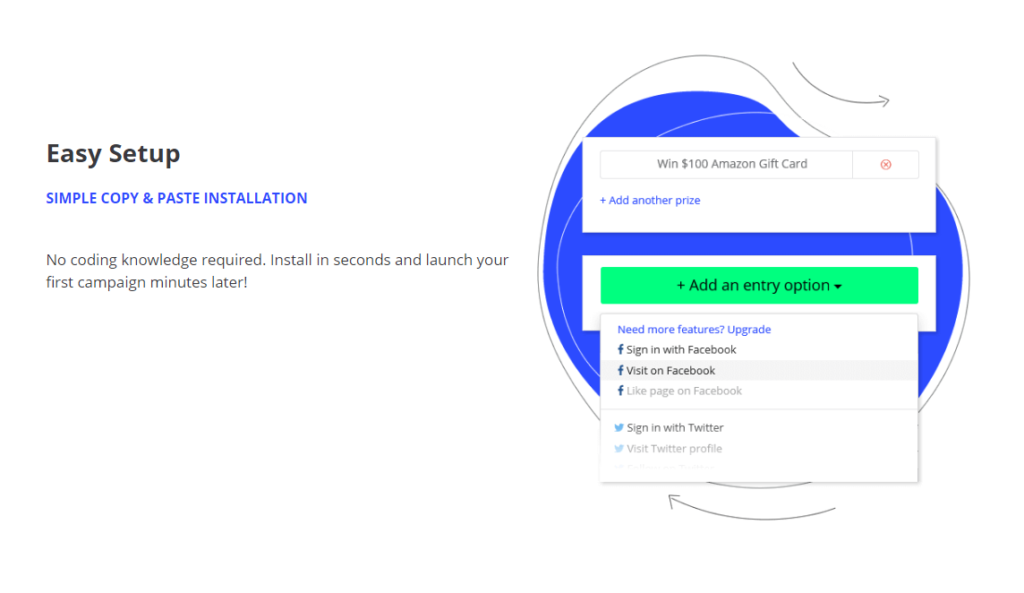Click the red remove prize icon

[885, 164]
